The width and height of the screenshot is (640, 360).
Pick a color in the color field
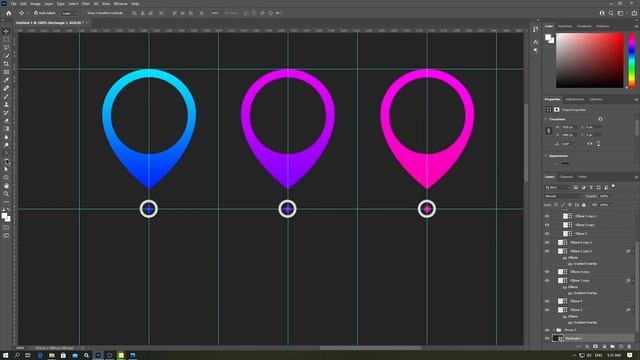point(590,60)
